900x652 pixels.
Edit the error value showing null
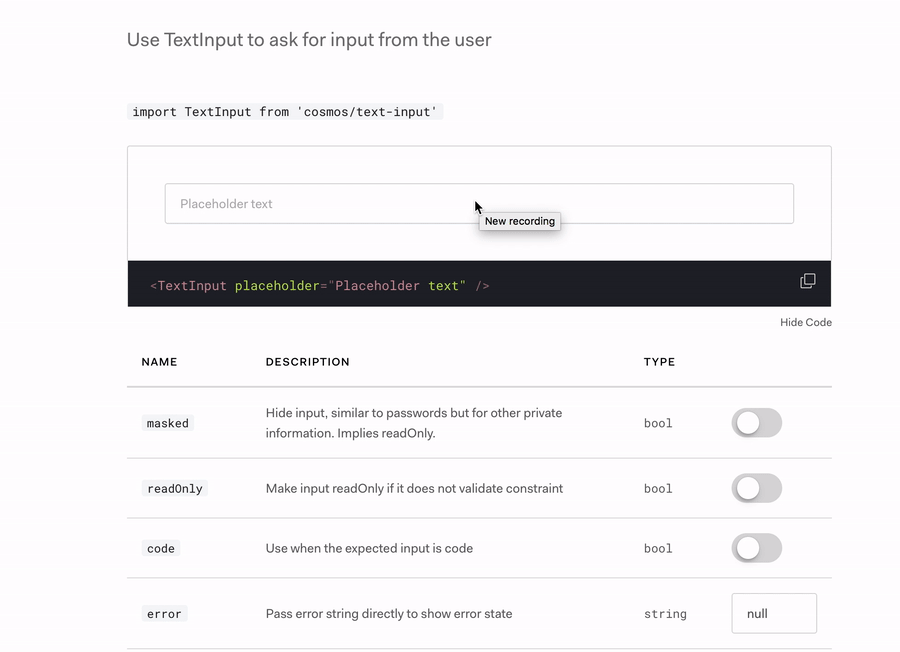pos(773,613)
